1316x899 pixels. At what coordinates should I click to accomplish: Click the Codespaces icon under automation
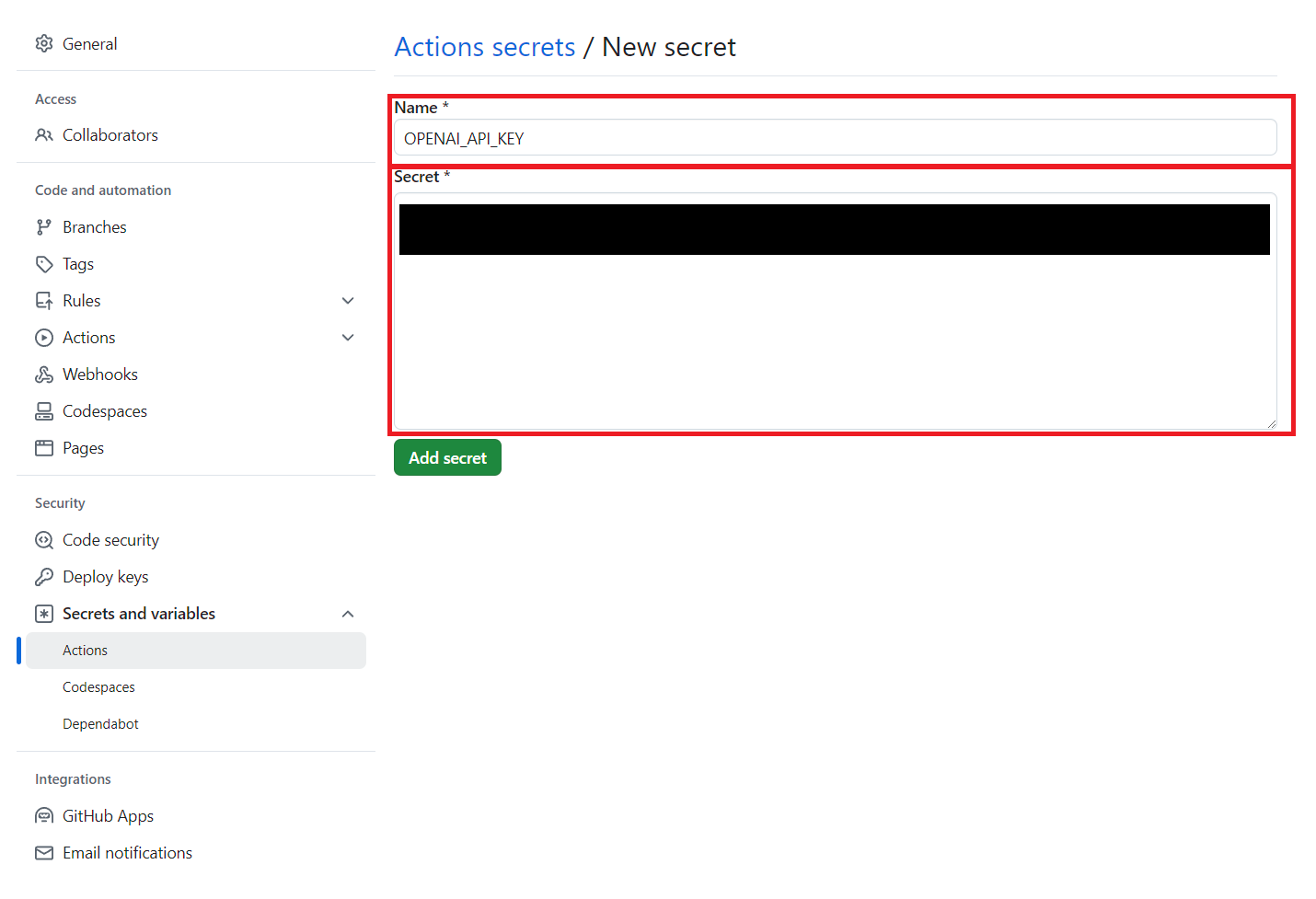coord(44,411)
